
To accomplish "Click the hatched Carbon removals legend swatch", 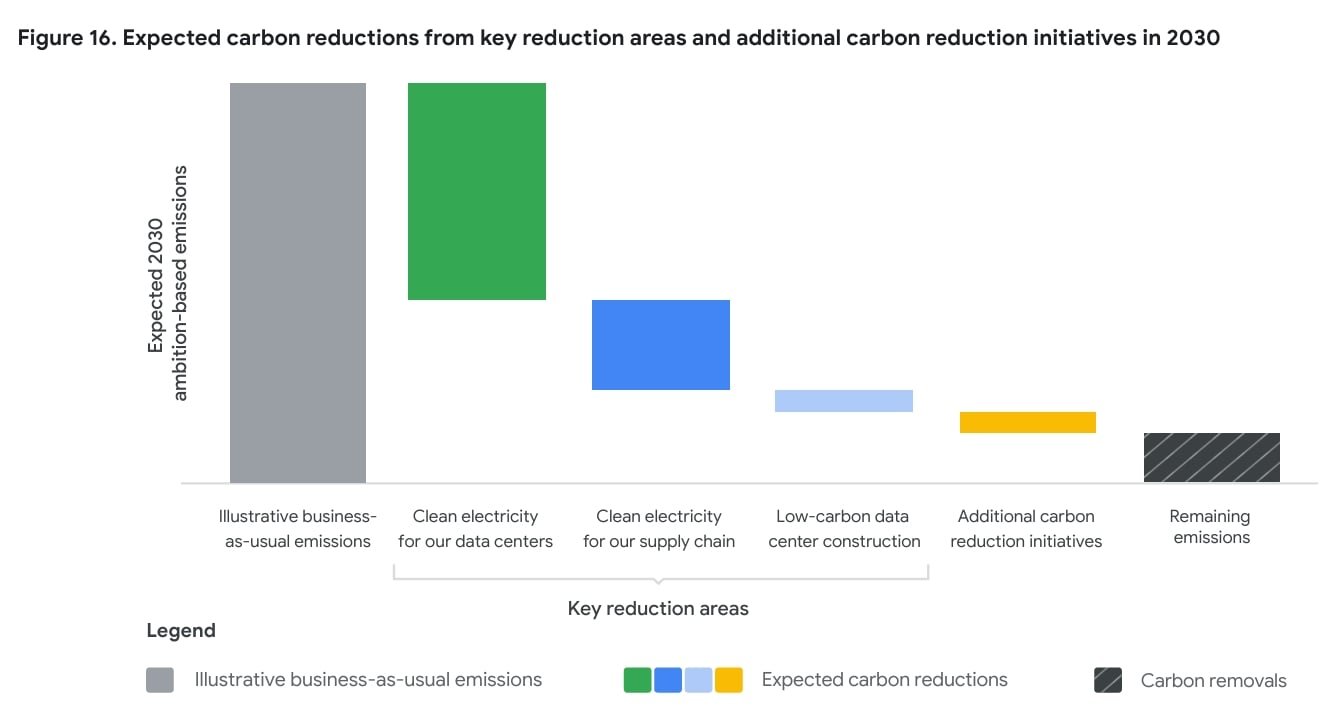I will coord(1108,679).
